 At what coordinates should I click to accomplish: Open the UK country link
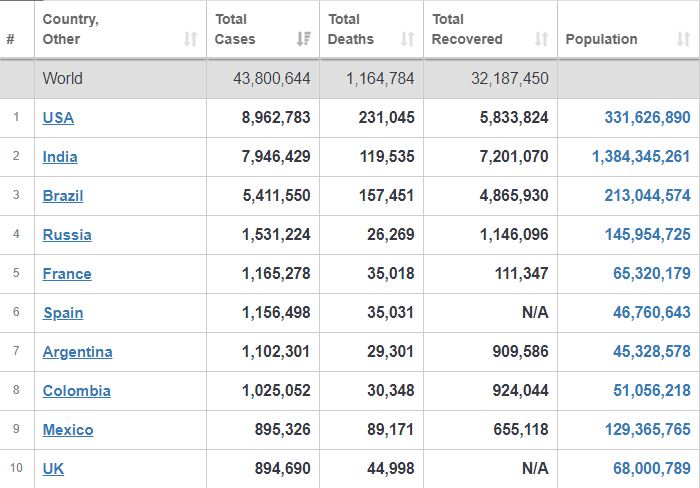(53, 469)
